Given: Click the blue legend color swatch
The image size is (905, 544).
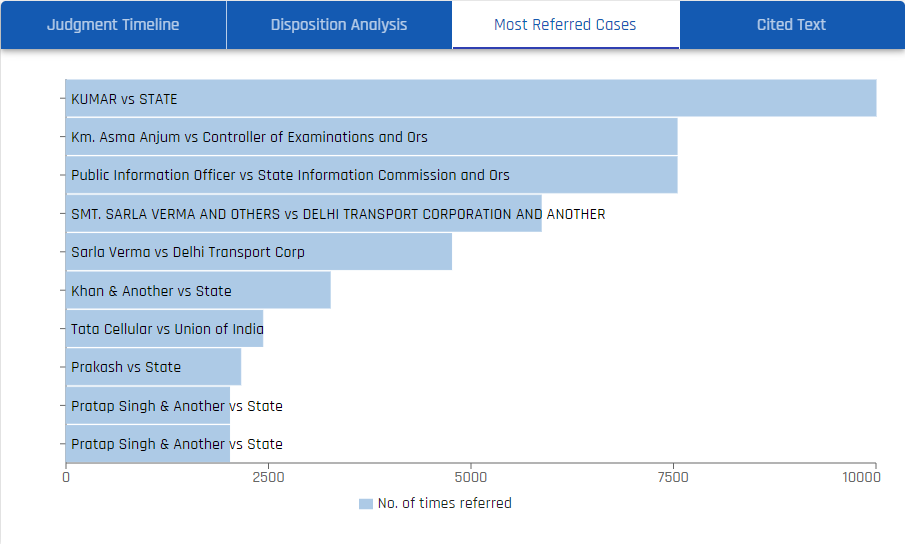Looking at the screenshot, I should tap(365, 504).
